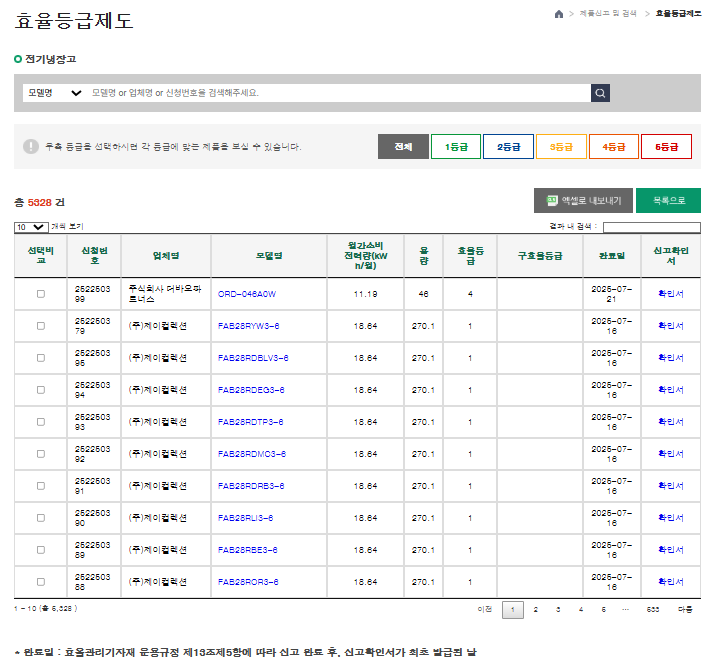Open 확인서 for FAB28ROR3-6 row
Viewport: 714px width, 669px height.
(671, 582)
